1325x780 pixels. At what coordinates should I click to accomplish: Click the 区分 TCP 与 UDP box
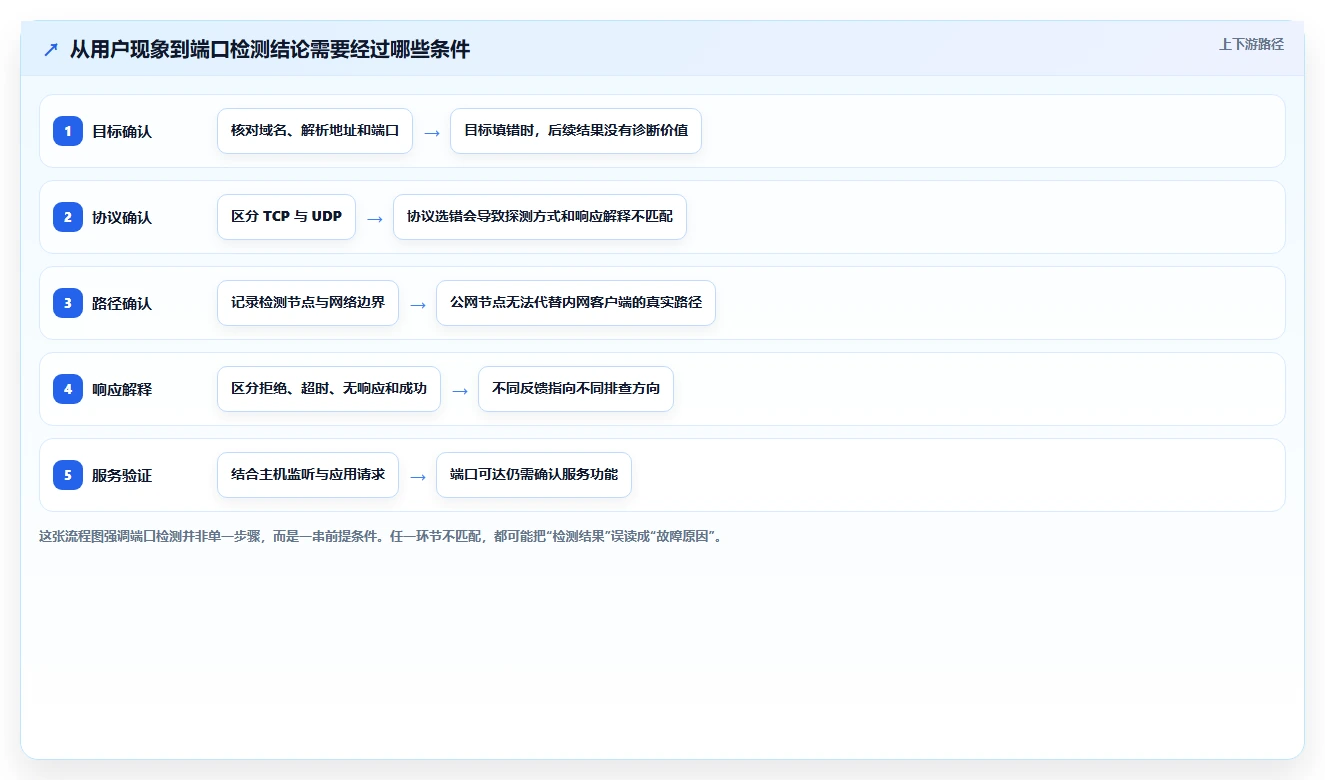(286, 217)
